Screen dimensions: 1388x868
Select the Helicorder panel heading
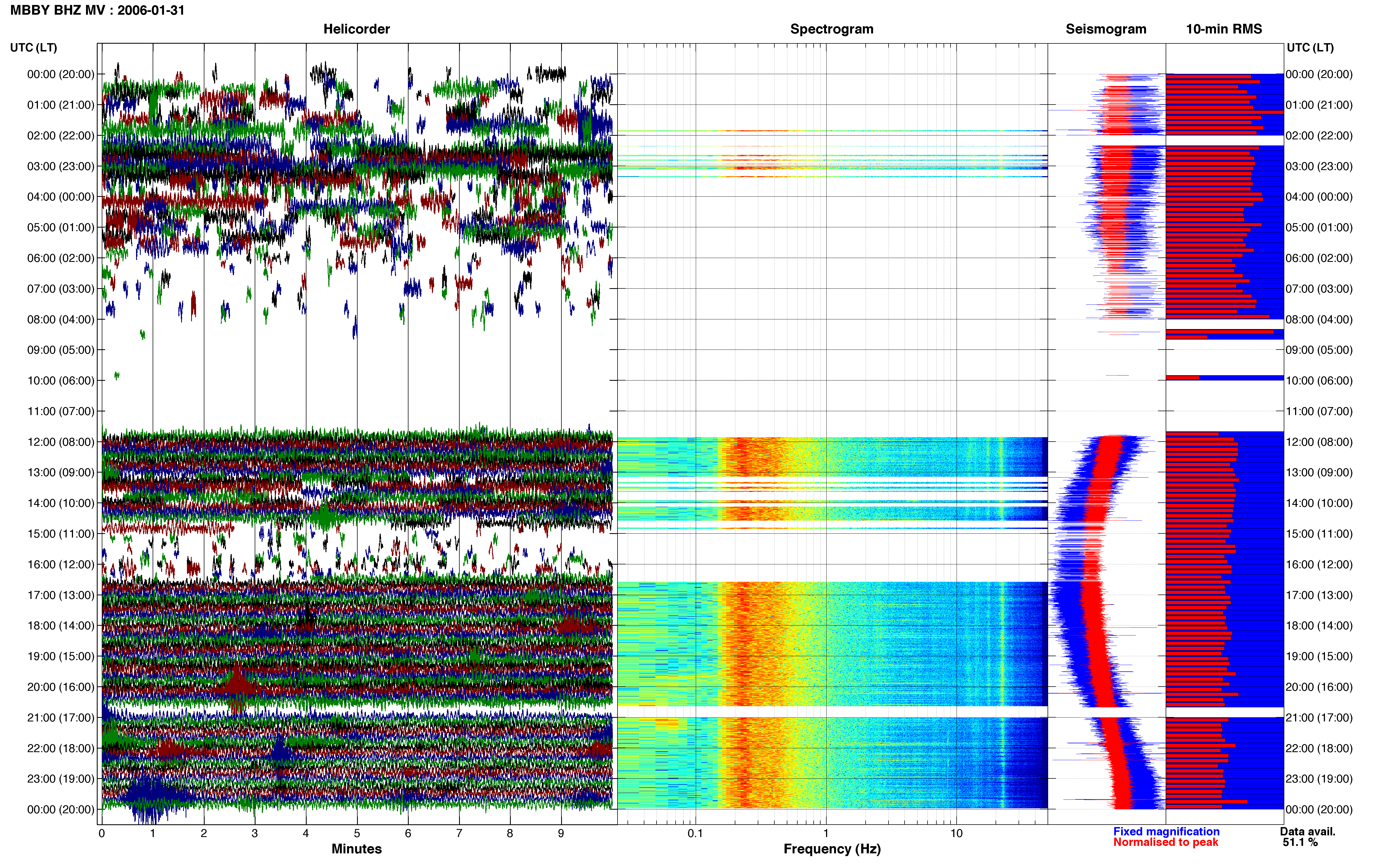356,29
